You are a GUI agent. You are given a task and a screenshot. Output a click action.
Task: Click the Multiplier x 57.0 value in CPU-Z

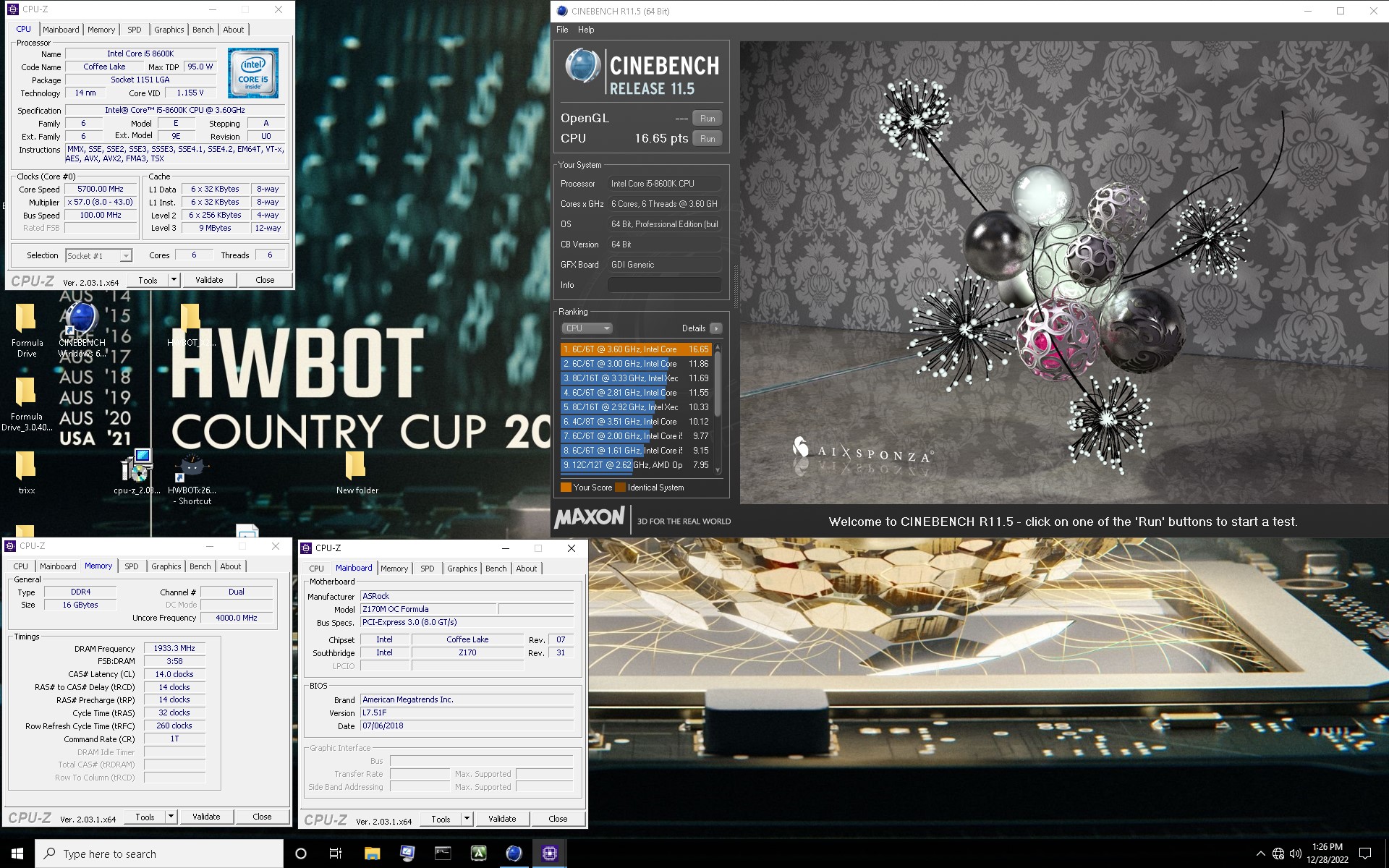pos(101,203)
